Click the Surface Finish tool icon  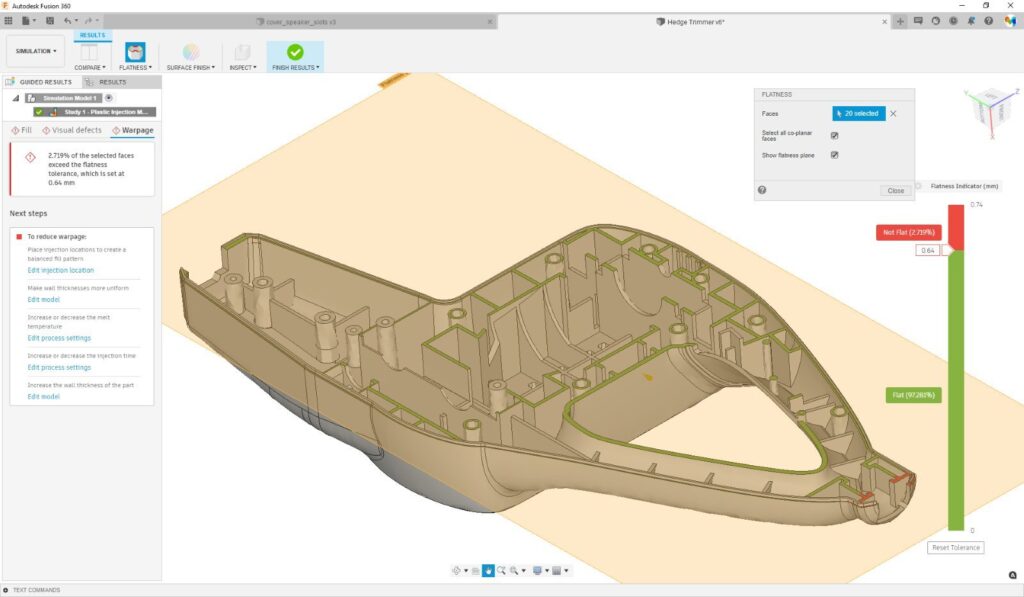[x=190, y=53]
